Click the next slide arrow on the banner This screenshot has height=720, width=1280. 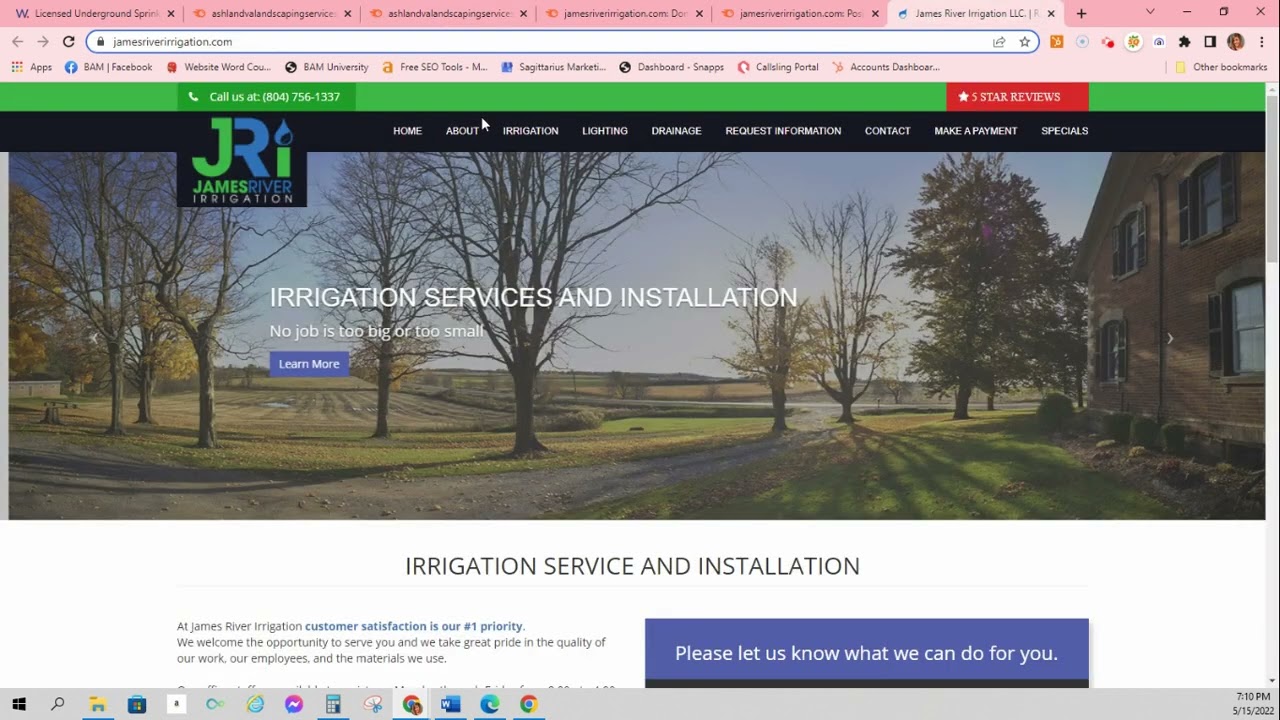click(1169, 338)
